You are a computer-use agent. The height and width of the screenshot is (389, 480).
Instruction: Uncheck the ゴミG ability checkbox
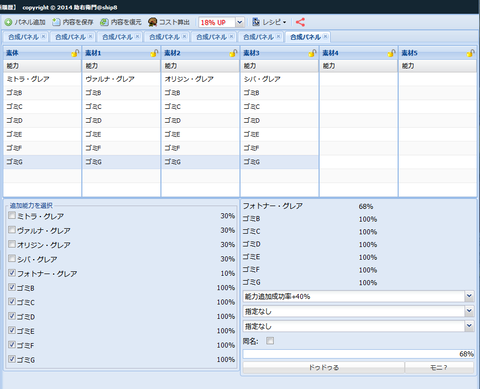click(x=12, y=359)
